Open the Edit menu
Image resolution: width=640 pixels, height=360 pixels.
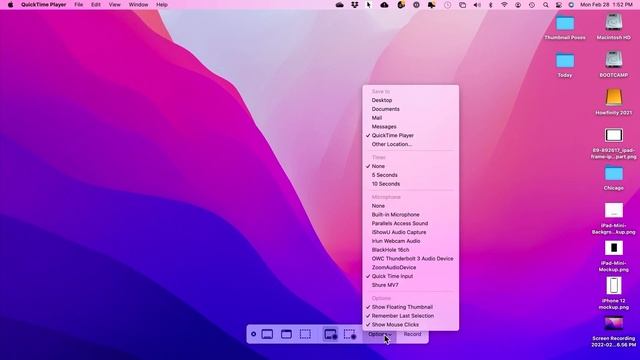(x=96, y=5)
